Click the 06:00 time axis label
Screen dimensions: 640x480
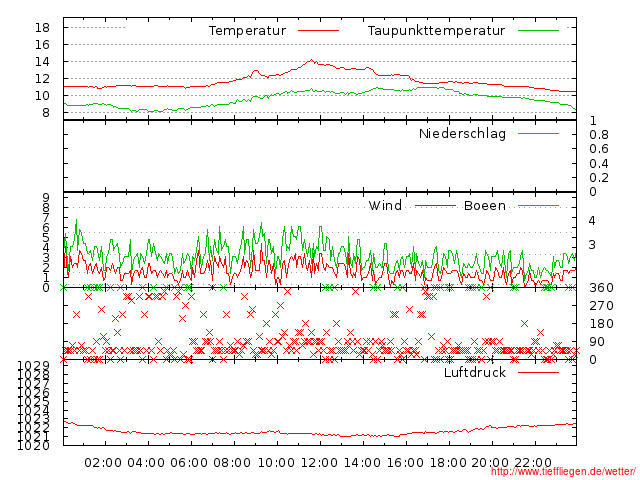pos(189,463)
